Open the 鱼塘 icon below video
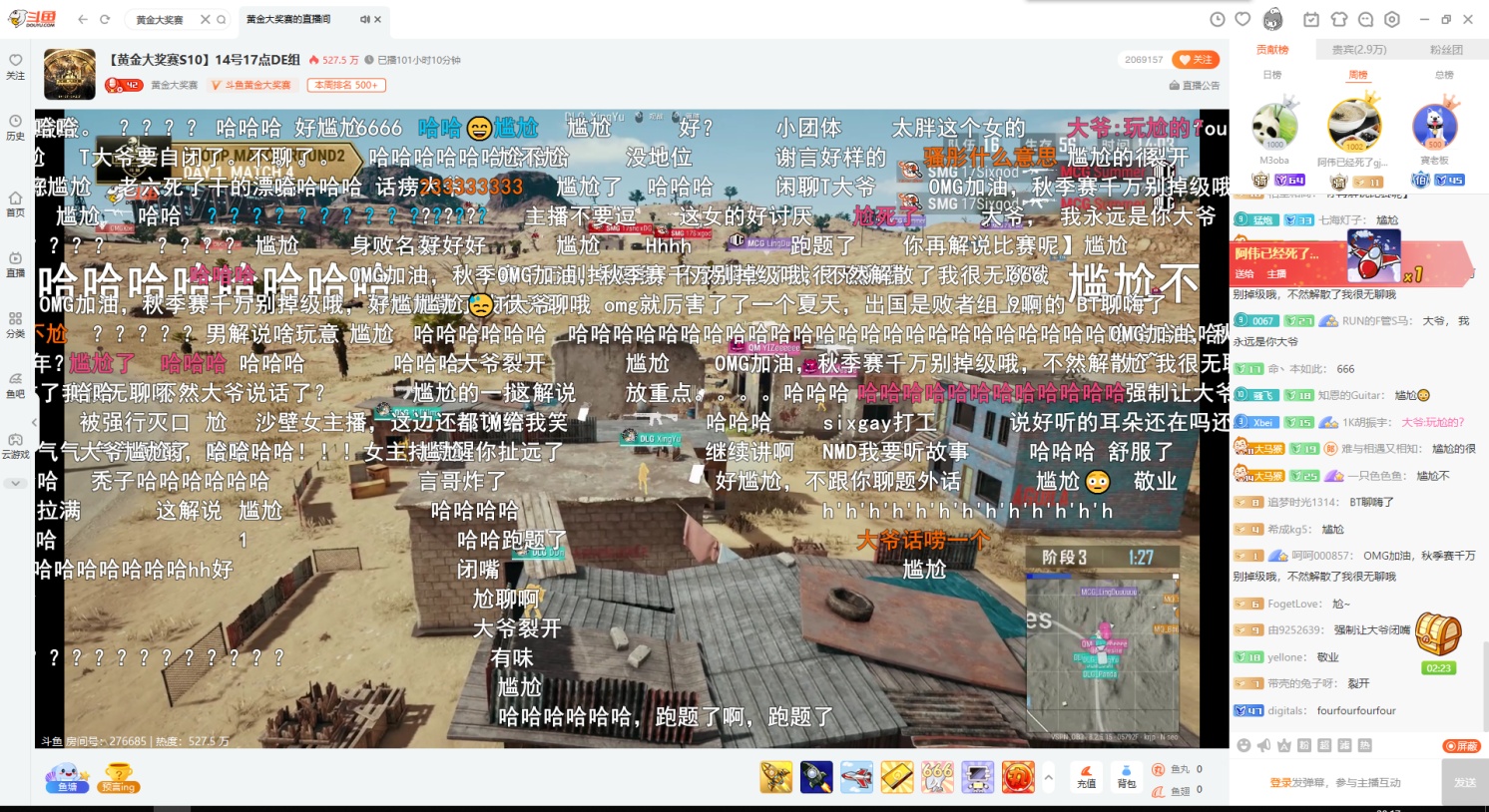 [x=68, y=777]
